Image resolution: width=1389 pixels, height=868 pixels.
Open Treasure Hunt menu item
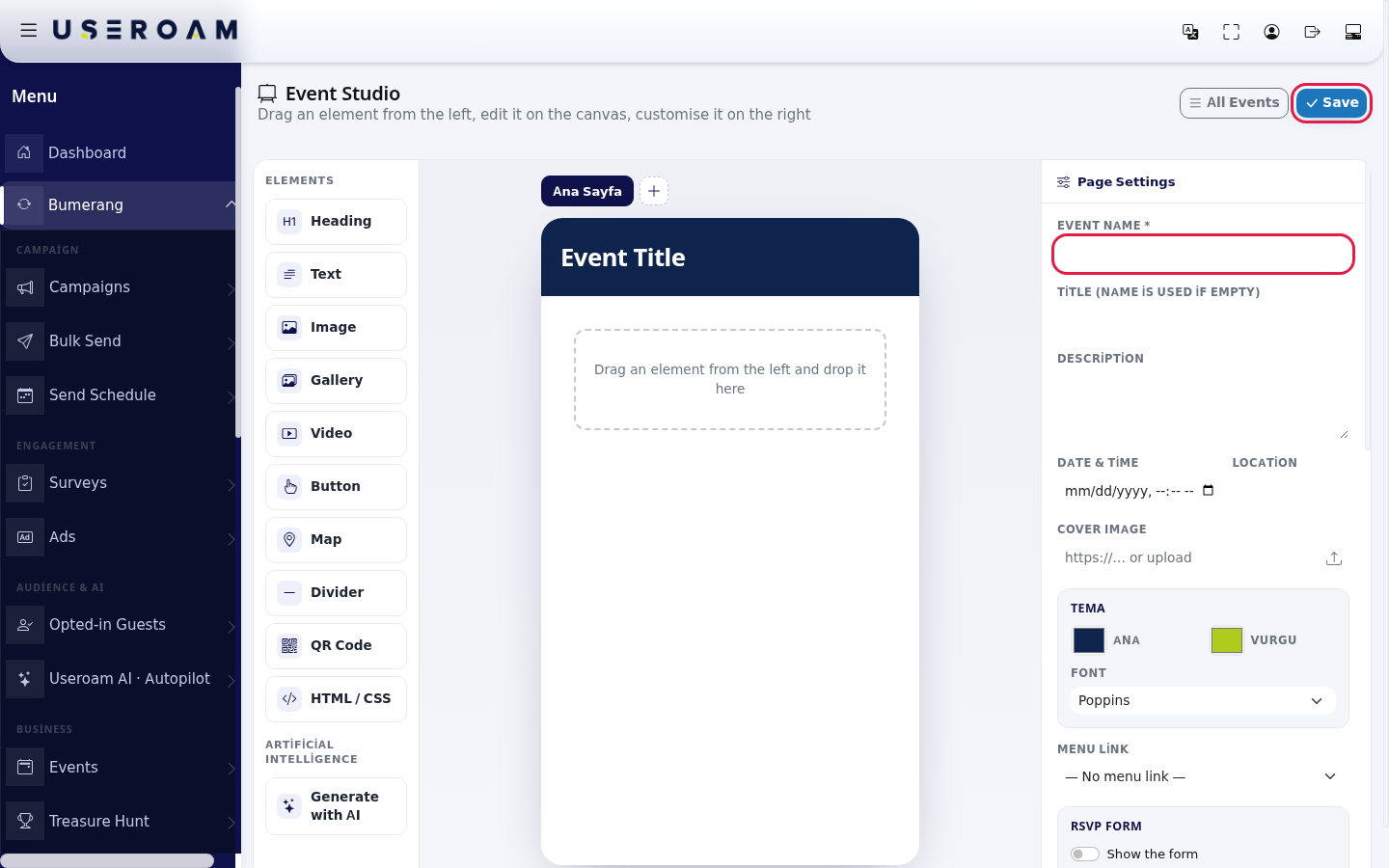click(x=120, y=822)
